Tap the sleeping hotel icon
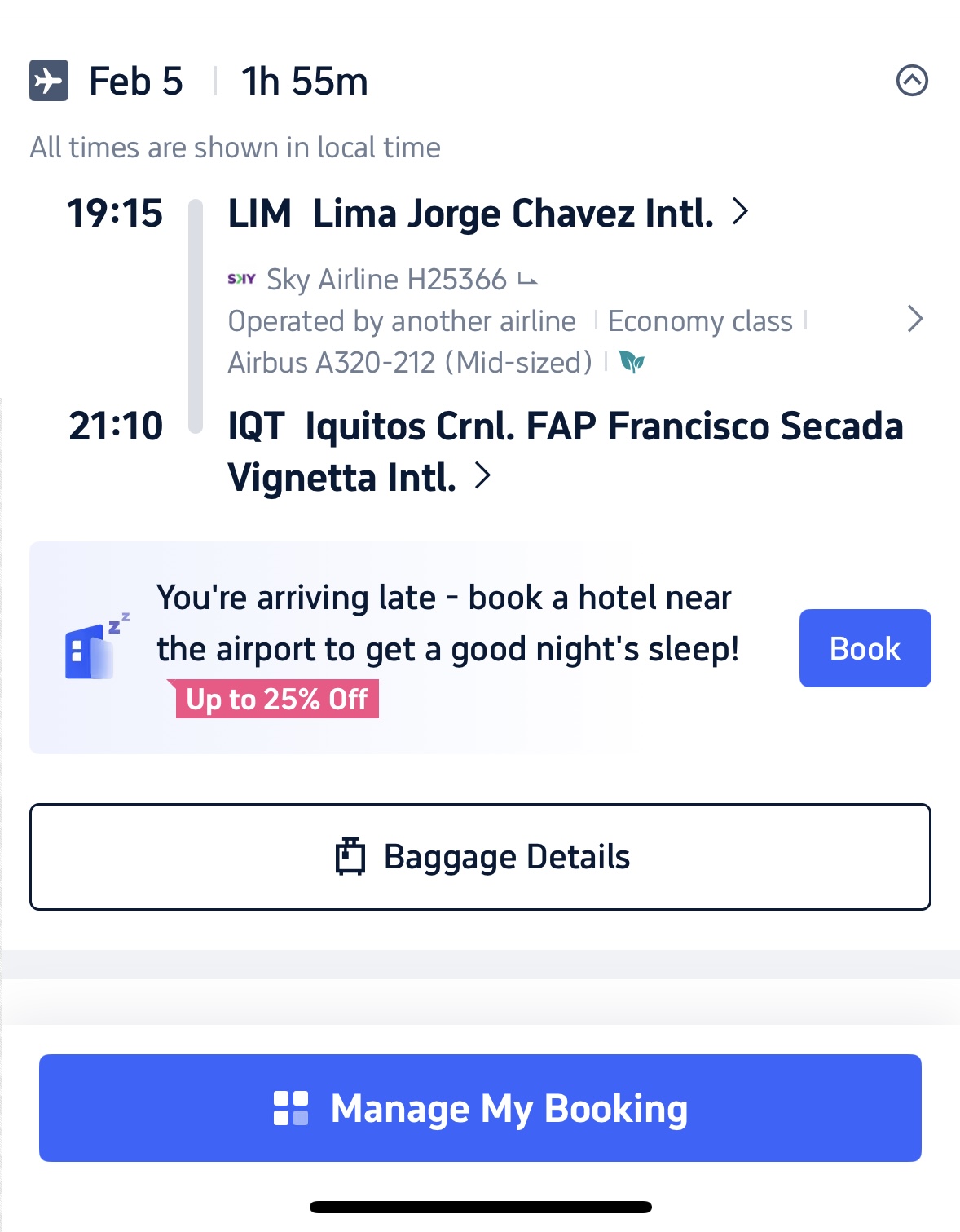 pos(95,647)
